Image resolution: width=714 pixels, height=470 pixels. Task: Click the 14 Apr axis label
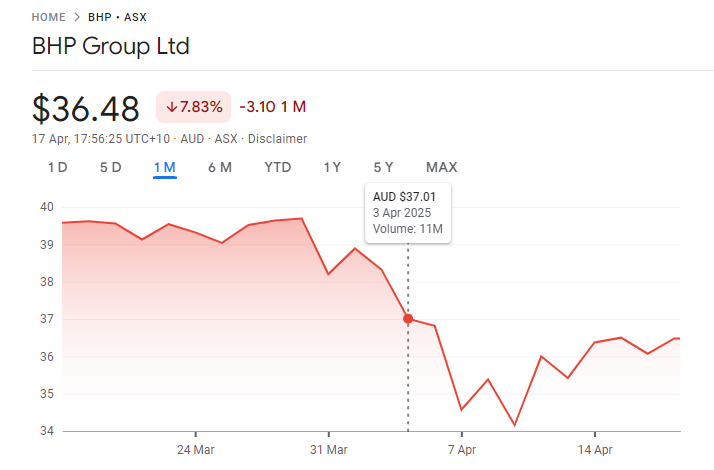pyautogui.click(x=594, y=450)
